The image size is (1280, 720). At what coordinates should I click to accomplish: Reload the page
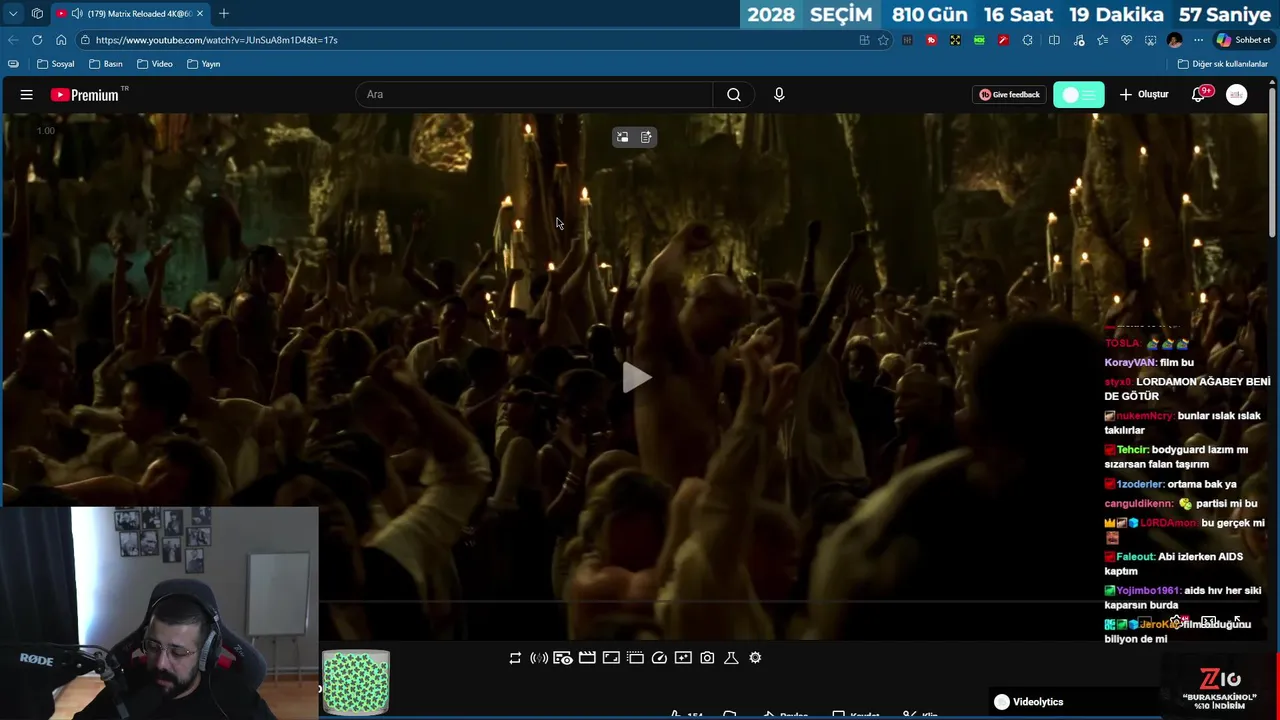coord(37,40)
